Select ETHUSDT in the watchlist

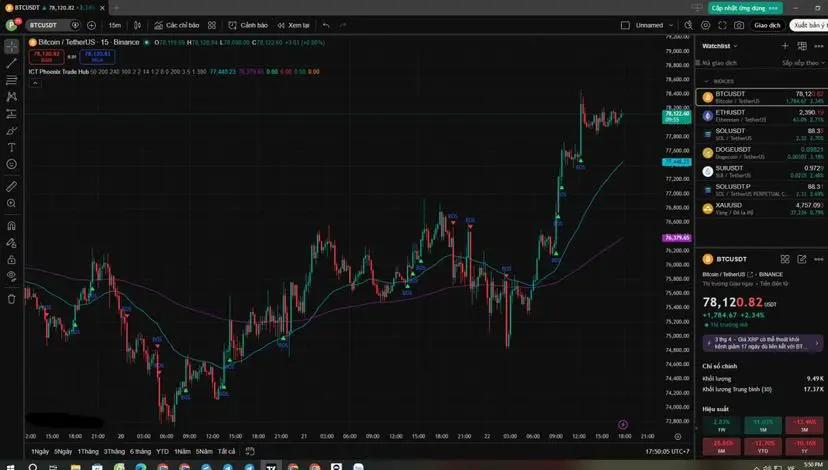pos(762,116)
